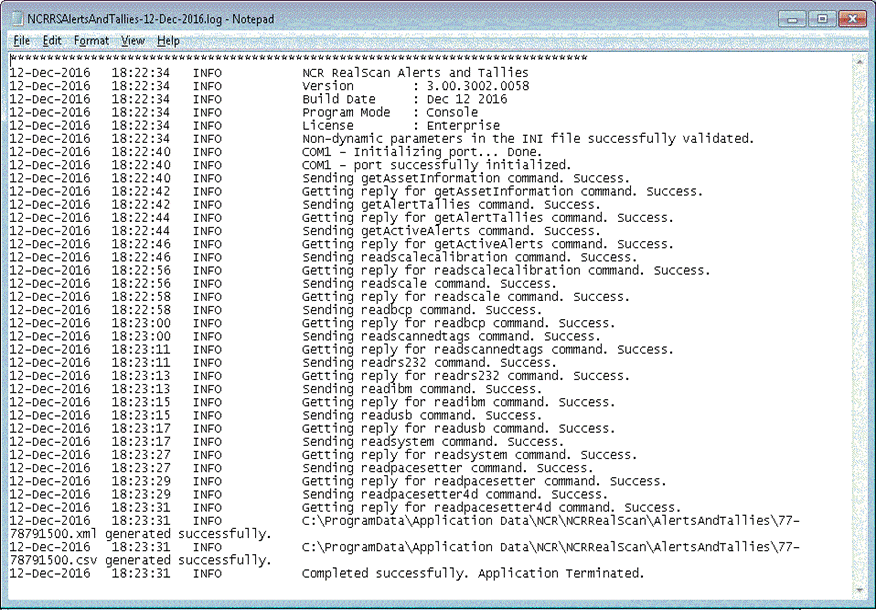The width and height of the screenshot is (876, 610).
Task: Click 'COM1 - port successfully initialized.' line
Action: click(x=436, y=165)
